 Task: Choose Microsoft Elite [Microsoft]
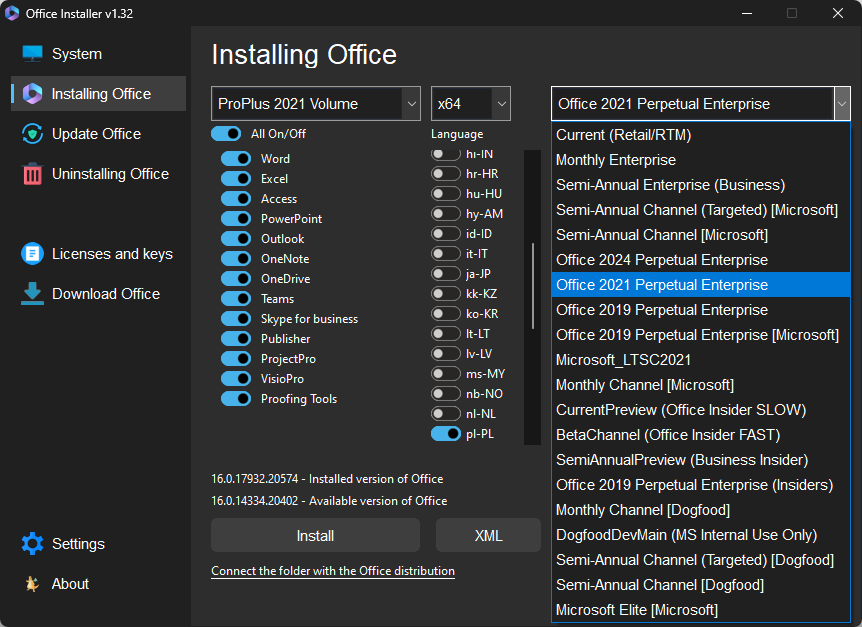coord(700,610)
